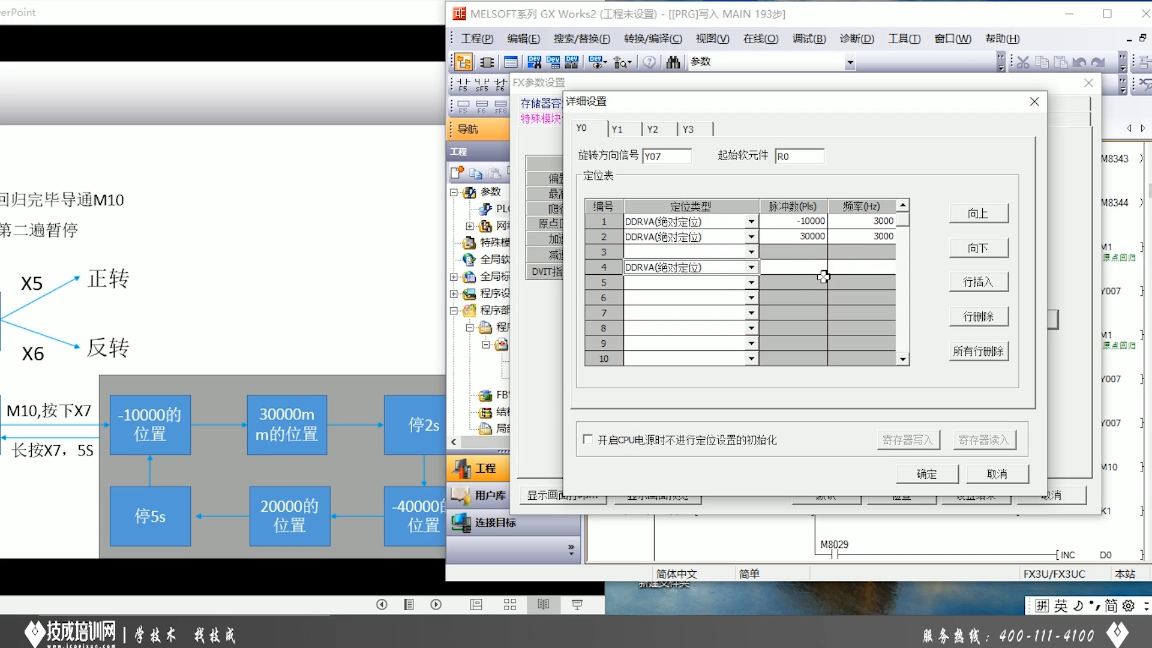Expand the 全局标 tree node in project panel

[x=454, y=277]
